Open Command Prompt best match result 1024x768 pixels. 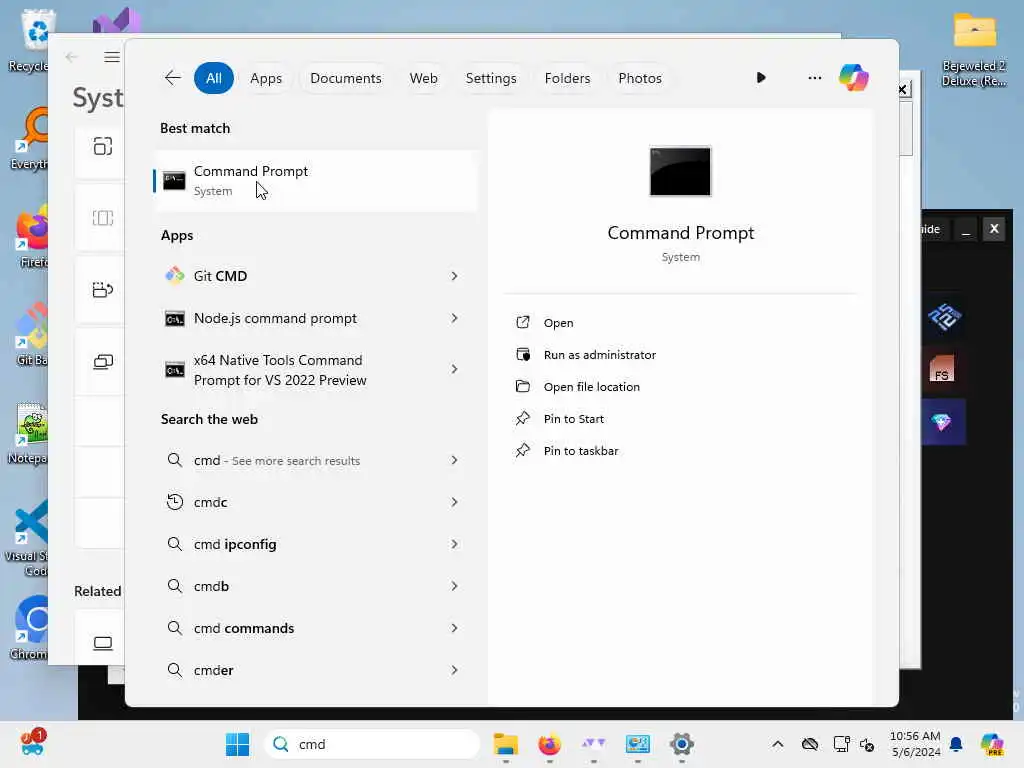[315, 181]
